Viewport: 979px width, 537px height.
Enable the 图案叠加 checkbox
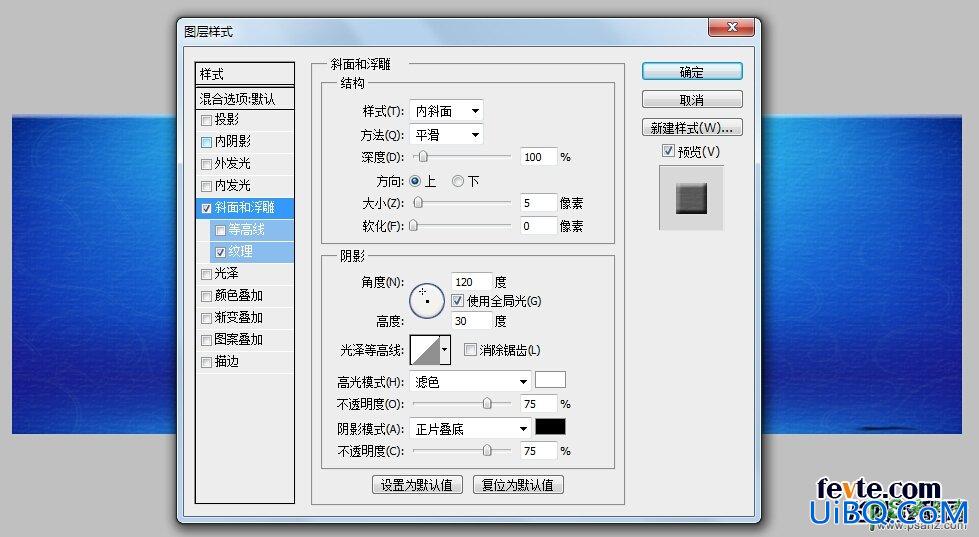(x=206, y=340)
